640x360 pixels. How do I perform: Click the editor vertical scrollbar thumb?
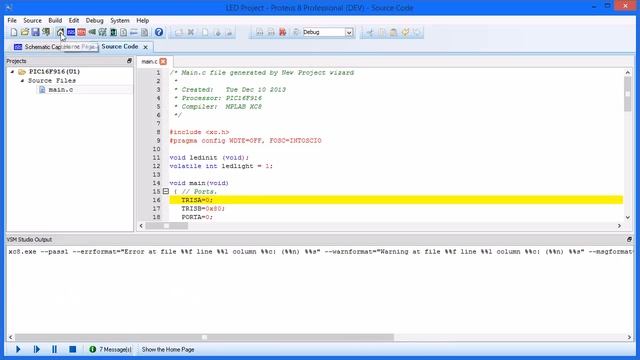click(627, 94)
